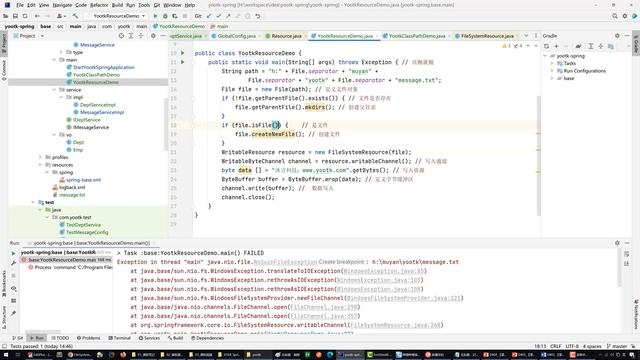Collapse the resources folder
640x360 pixels.
tap(40, 165)
